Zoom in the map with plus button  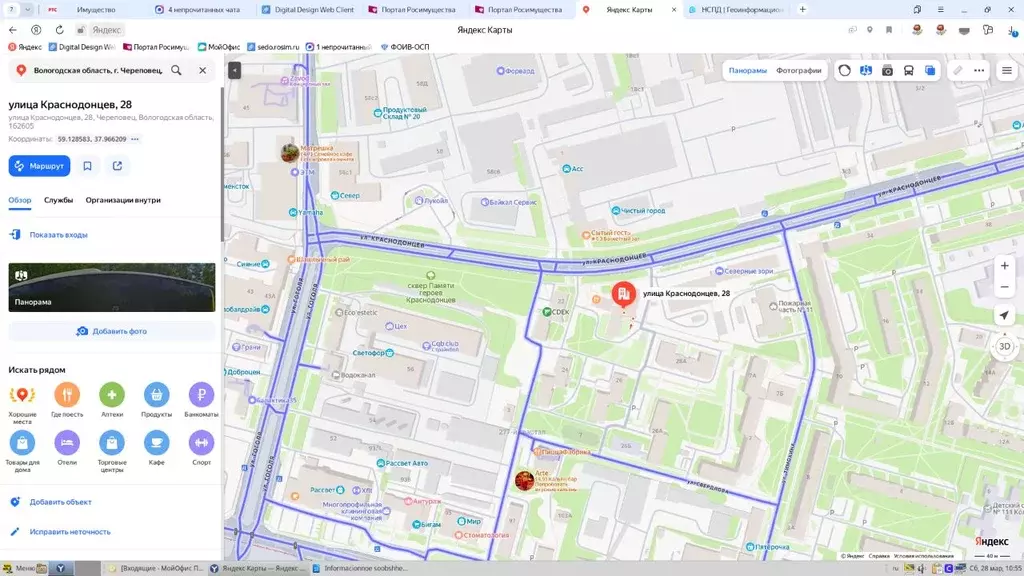[x=1004, y=266]
